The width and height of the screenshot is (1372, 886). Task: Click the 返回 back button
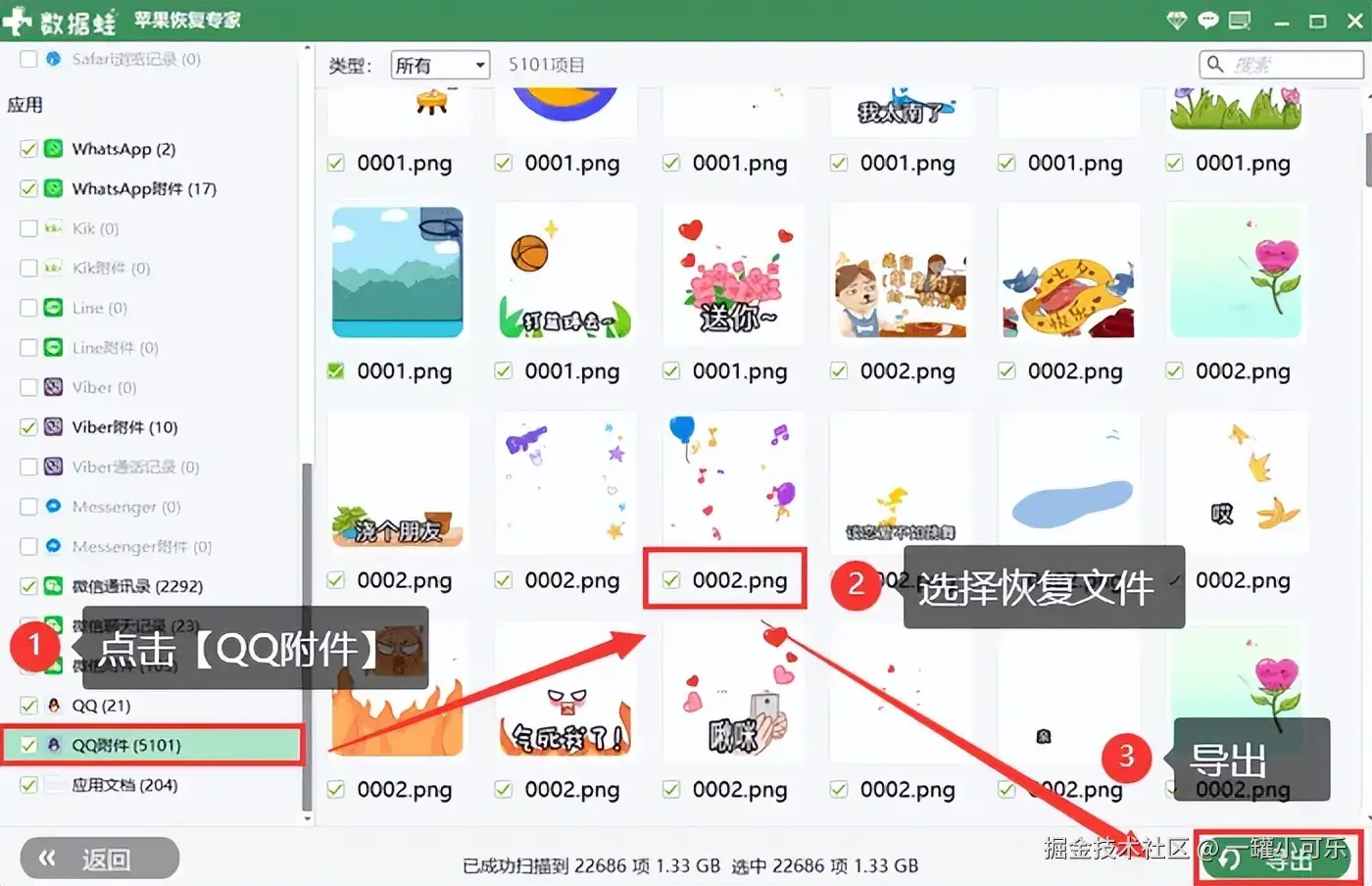100,859
